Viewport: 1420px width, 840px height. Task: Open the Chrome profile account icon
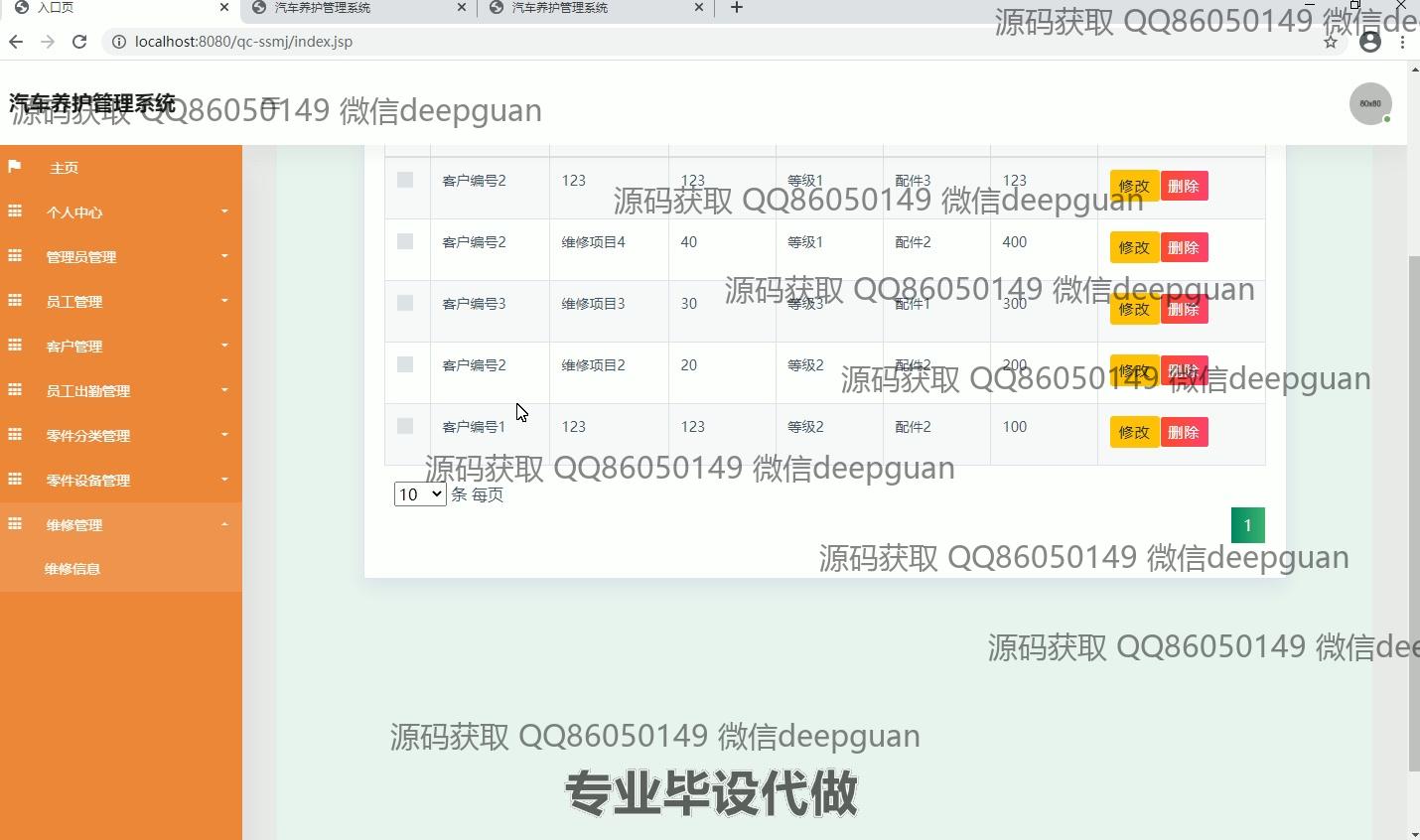[1370, 42]
